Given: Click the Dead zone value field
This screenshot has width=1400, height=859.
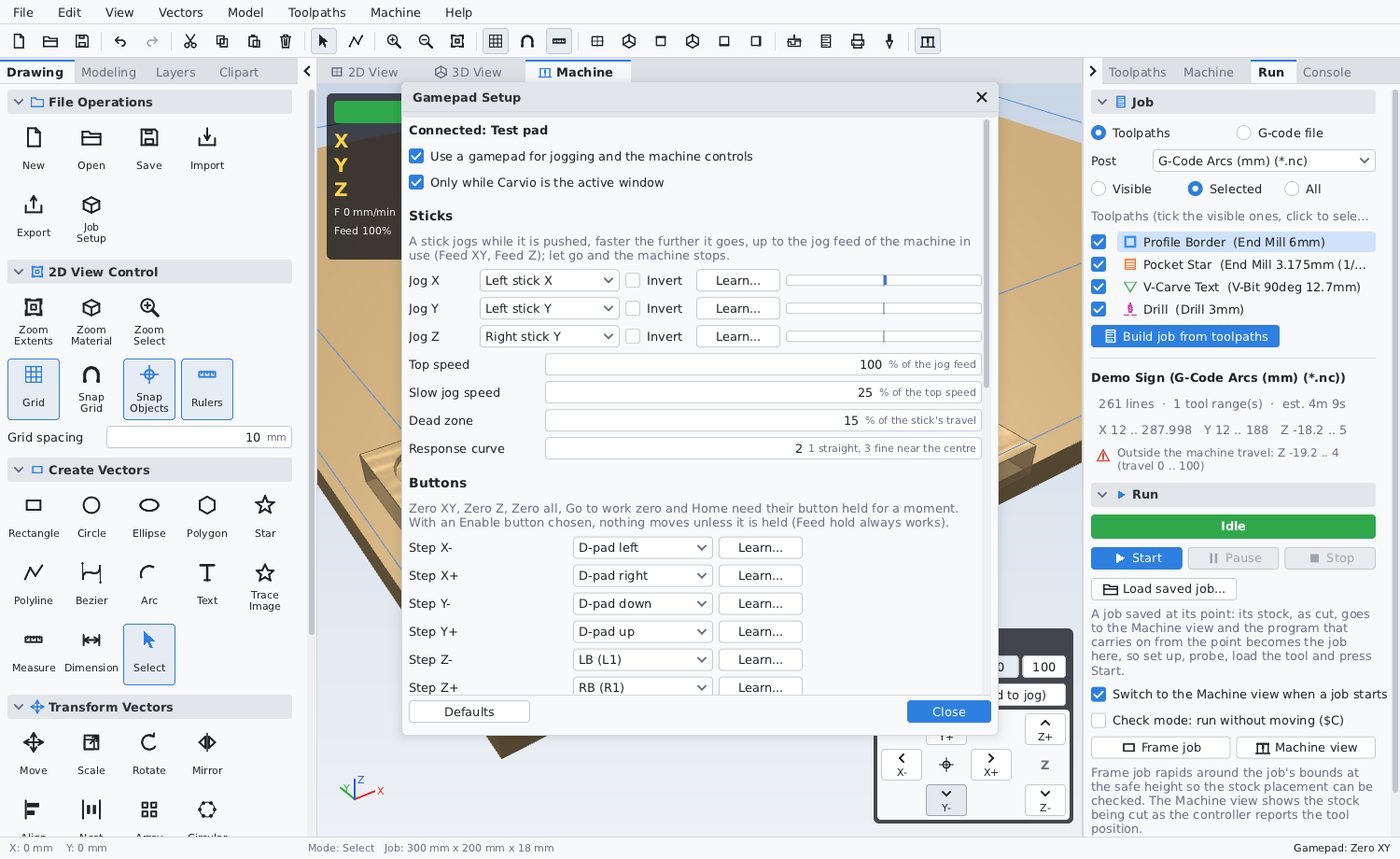Looking at the screenshot, I should point(763,420).
